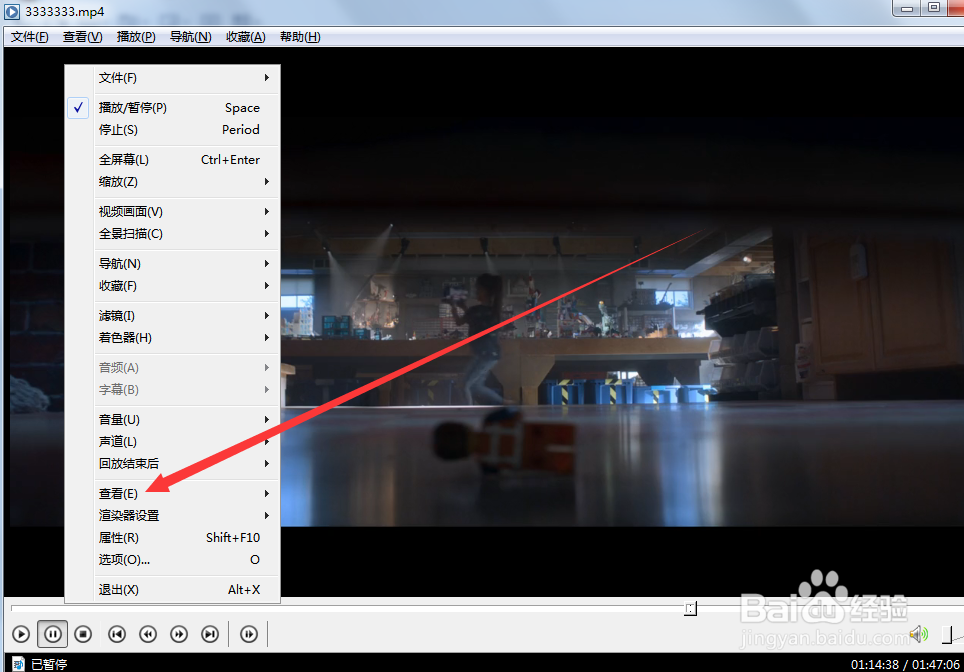Screen dimensions: 964x672
Task: Open 导航(N) in the menu bar
Action: pos(191,37)
